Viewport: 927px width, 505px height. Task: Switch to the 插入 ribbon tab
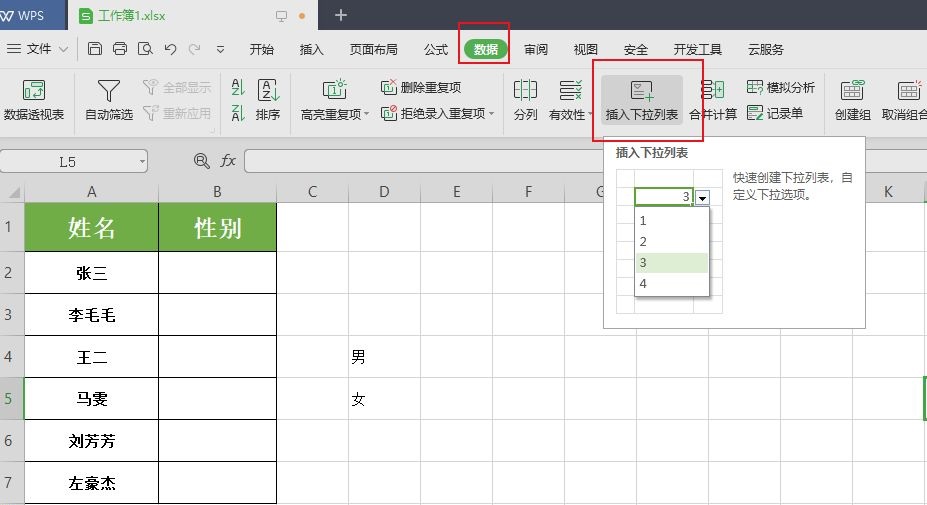(312, 49)
